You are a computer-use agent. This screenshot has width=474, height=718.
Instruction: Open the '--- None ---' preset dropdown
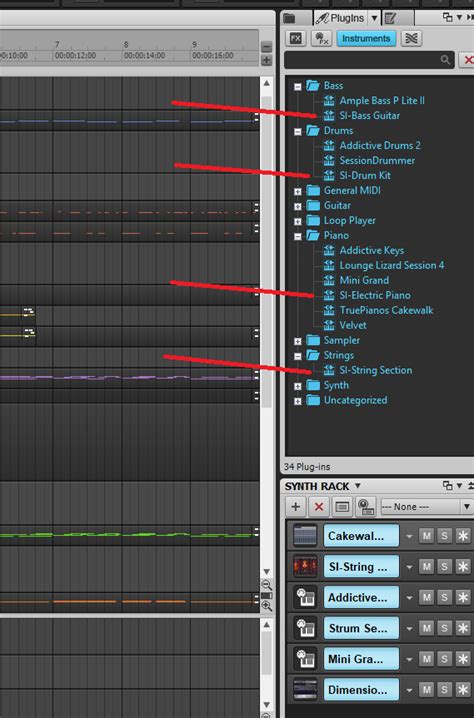pyautogui.click(x=426, y=506)
